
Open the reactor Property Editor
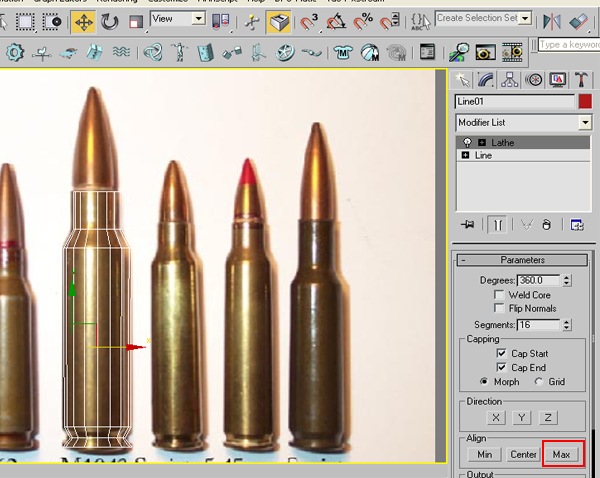point(427,52)
